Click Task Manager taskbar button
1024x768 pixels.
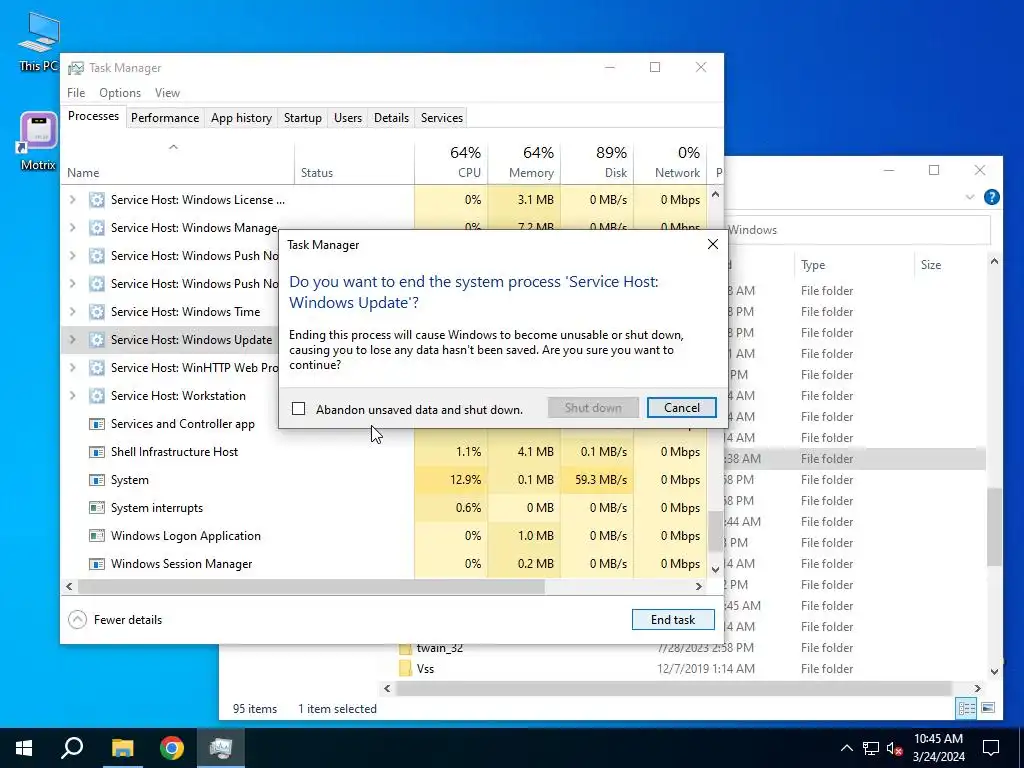click(x=221, y=748)
